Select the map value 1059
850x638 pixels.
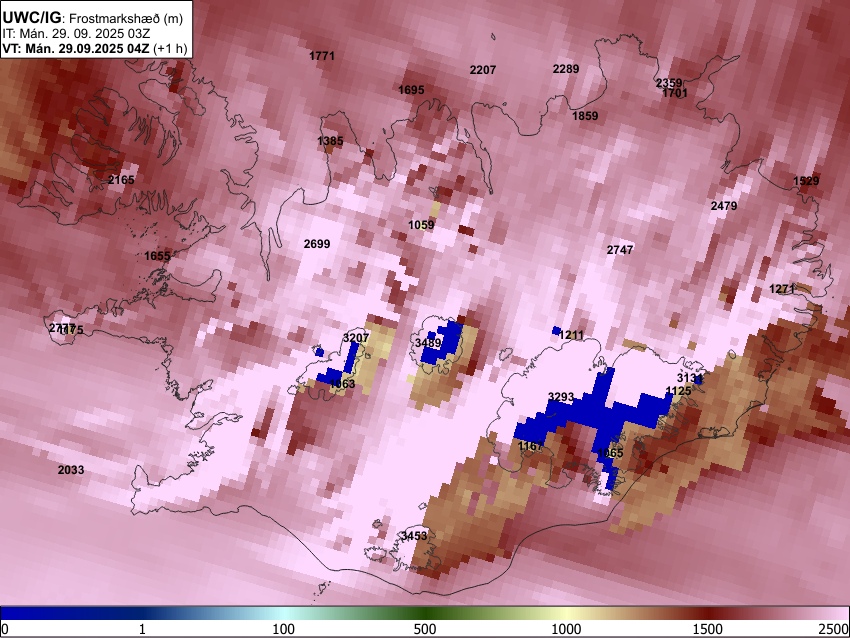421,225
